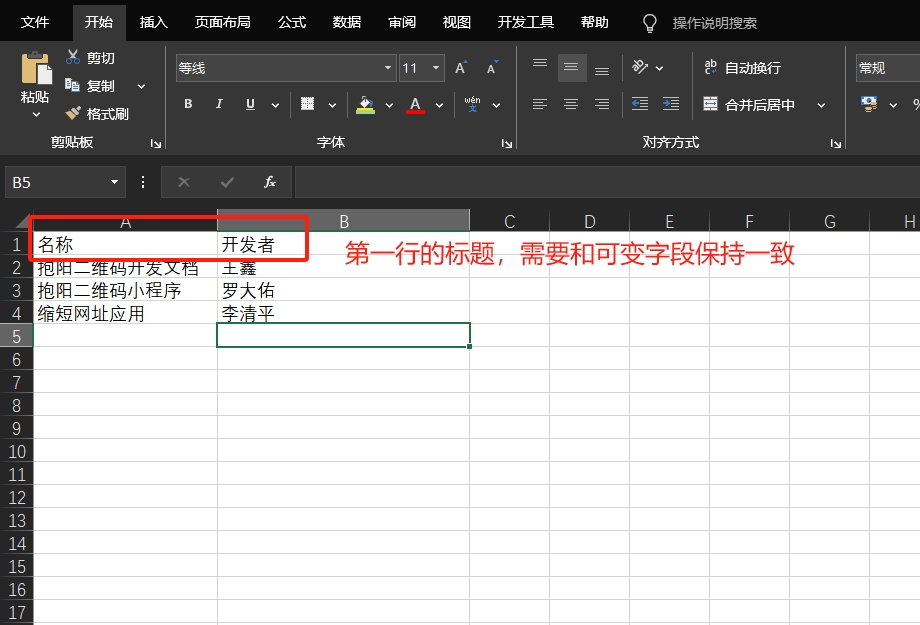Screen dimensions: 920x625
Task: Toggle bold formatting
Action: coord(188,105)
